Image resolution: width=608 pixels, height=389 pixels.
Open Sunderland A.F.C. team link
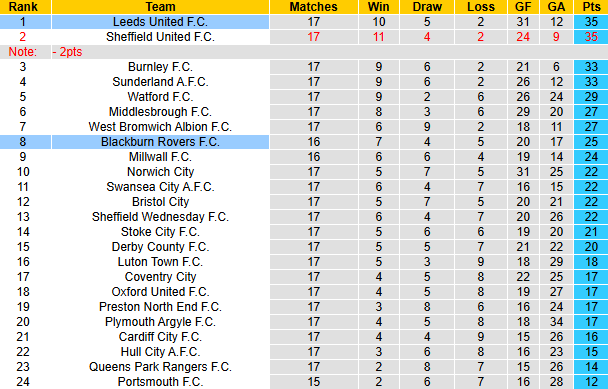pyautogui.click(x=160, y=82)
